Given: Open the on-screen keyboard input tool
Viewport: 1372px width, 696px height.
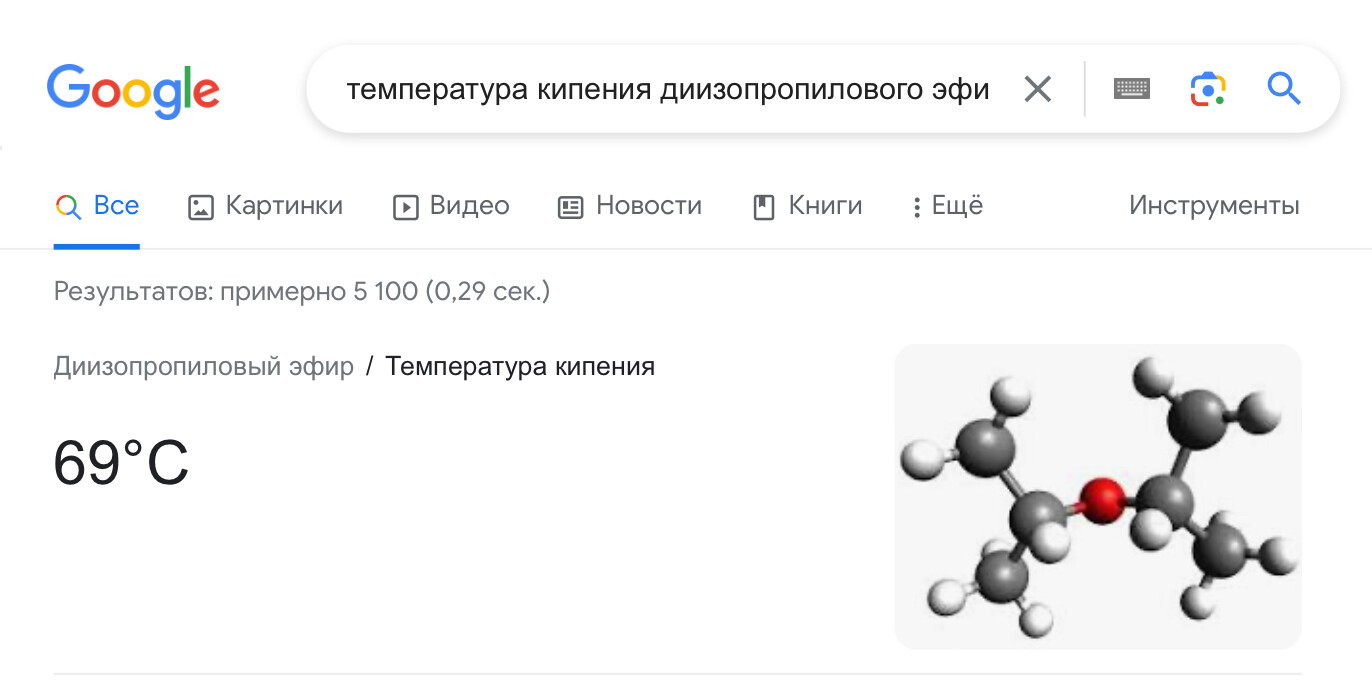Looking at the screenshot, I should click(x=1132, y=90).
